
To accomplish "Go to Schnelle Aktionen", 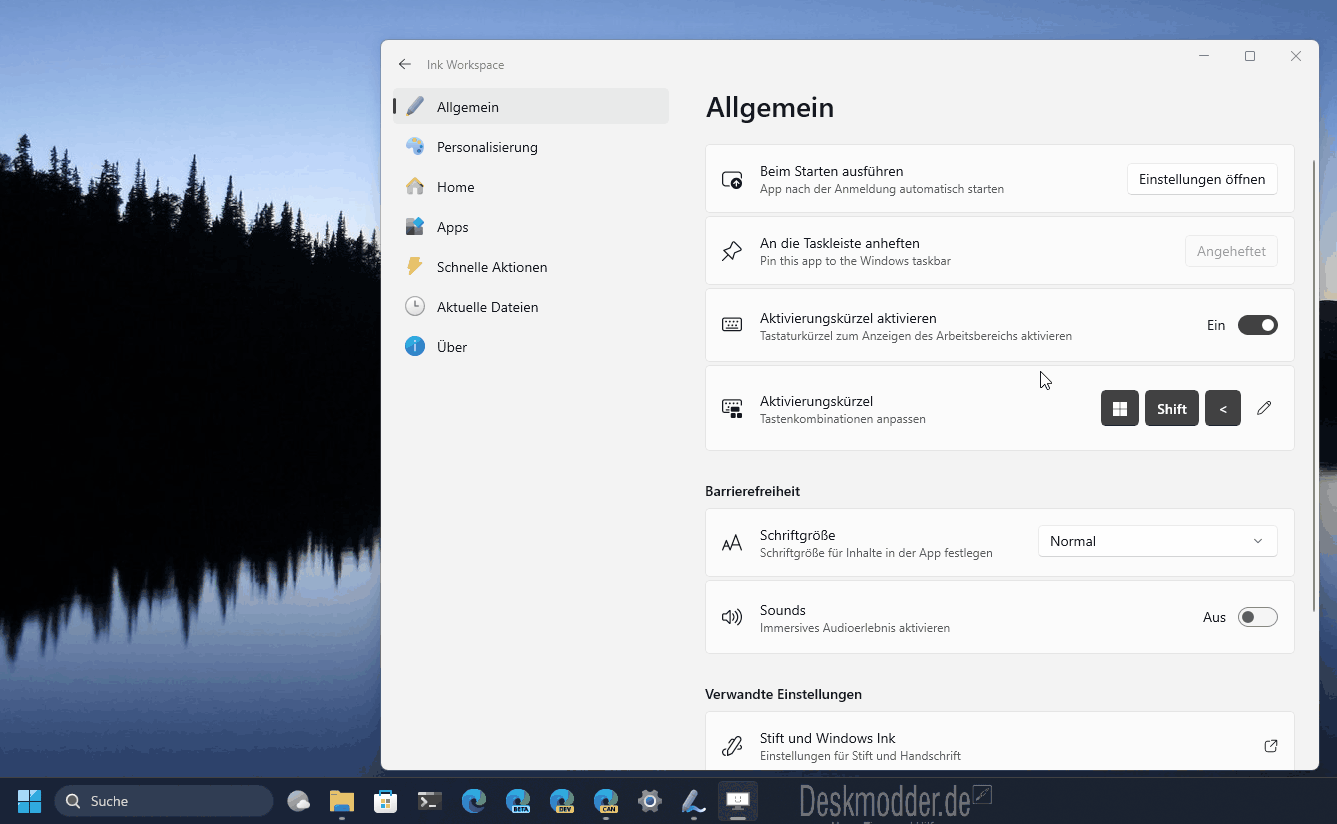I will coord(531,267).
